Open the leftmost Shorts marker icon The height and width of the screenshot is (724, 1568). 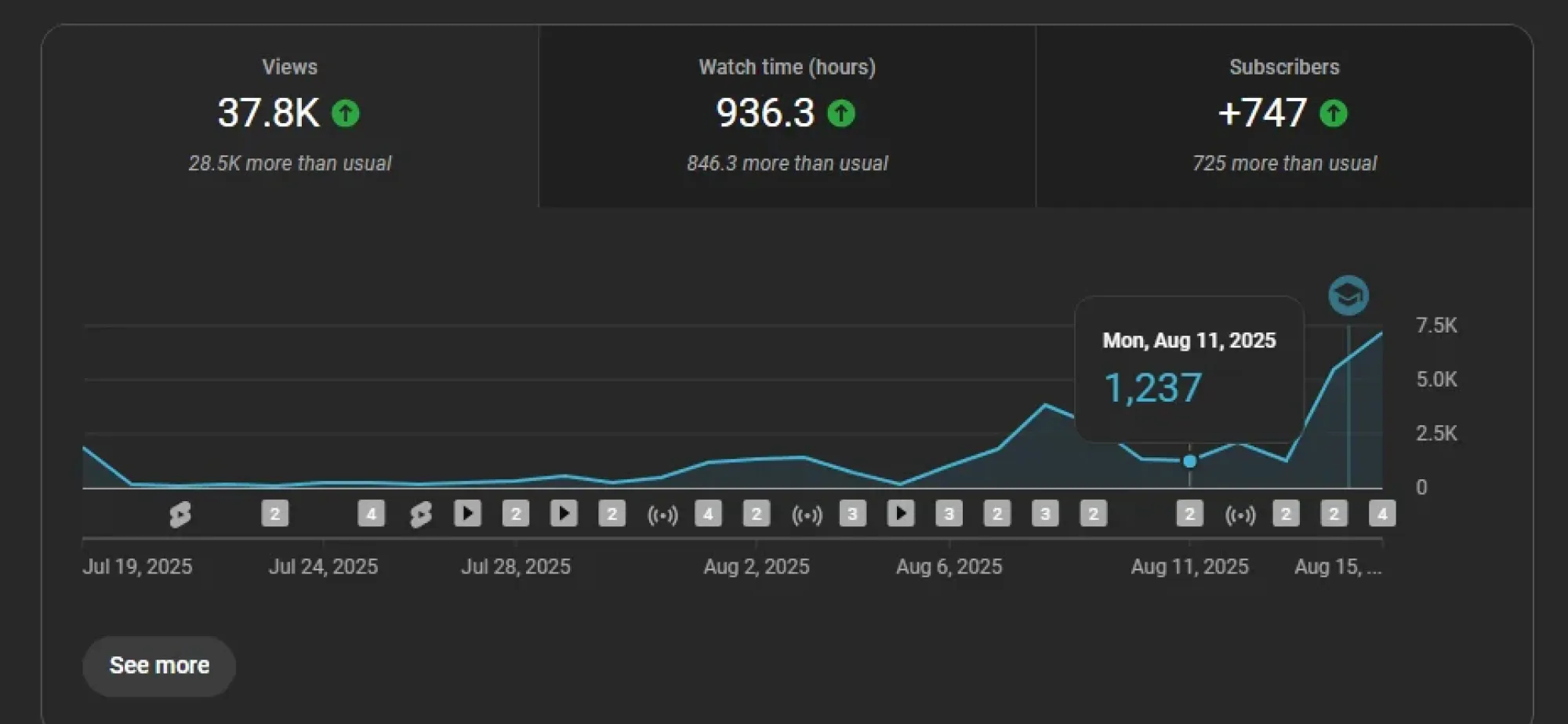pyautogui.click(x=180, y=515)
